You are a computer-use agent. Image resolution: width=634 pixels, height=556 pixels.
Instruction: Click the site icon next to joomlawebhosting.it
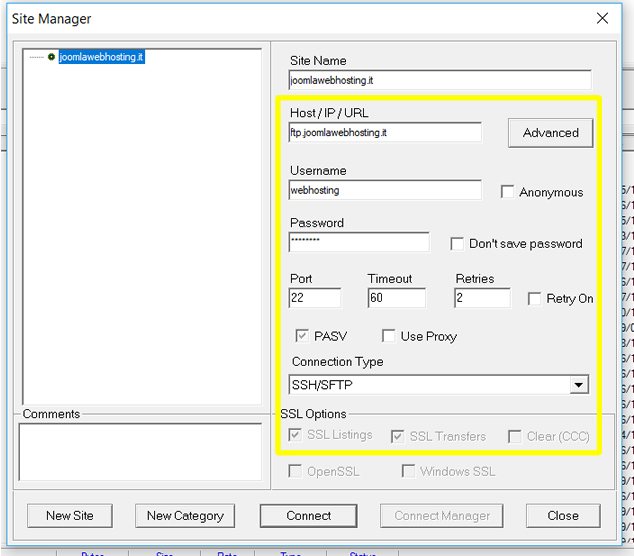[52, 57]
